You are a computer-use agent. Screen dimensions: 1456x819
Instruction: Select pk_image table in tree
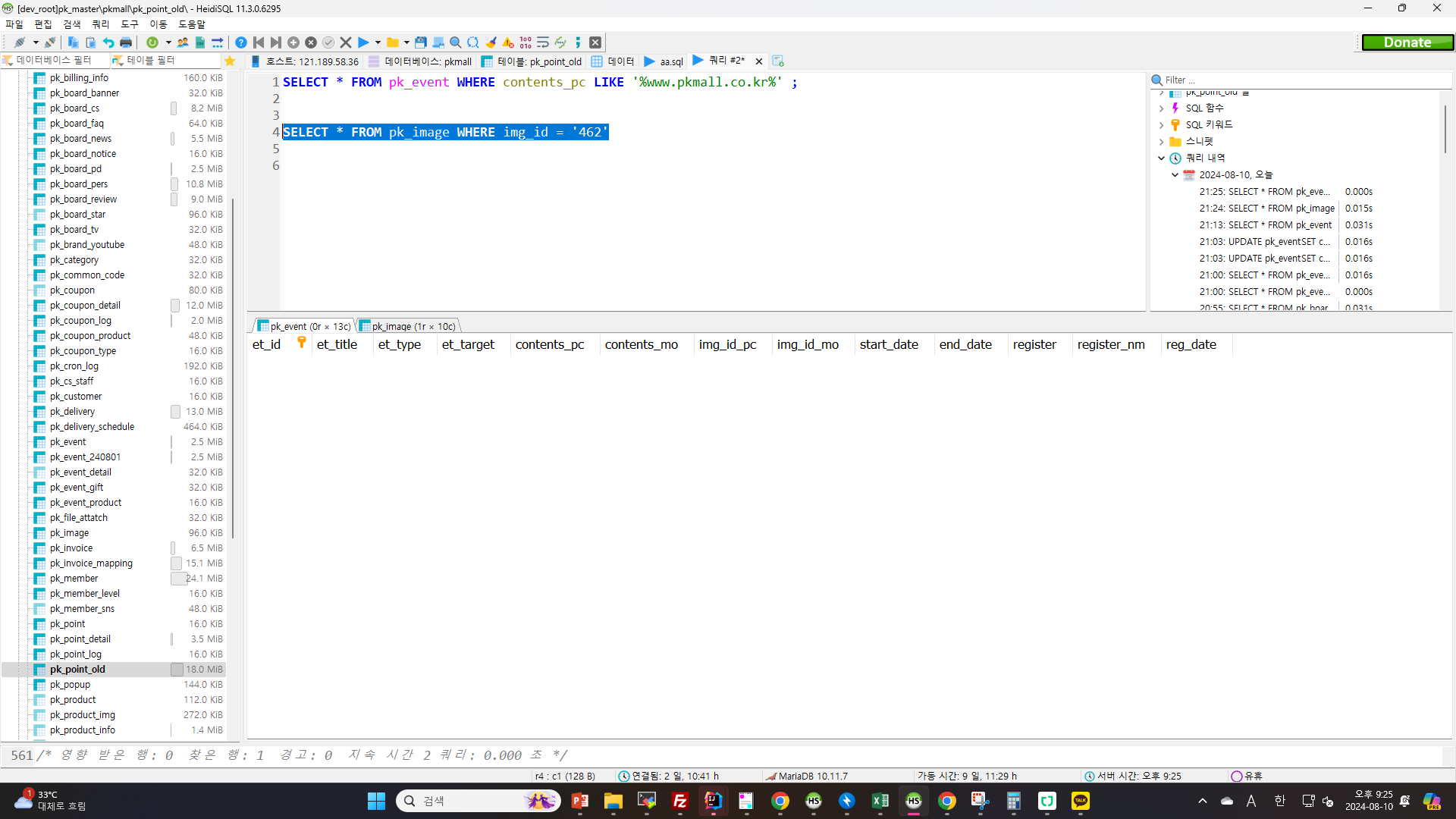click(x=69, y=533)
